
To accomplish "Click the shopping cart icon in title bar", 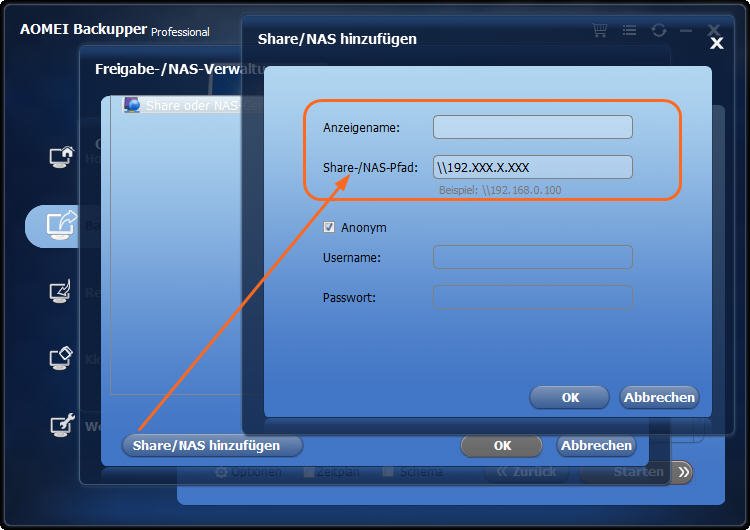I will [x=600, y=30].
